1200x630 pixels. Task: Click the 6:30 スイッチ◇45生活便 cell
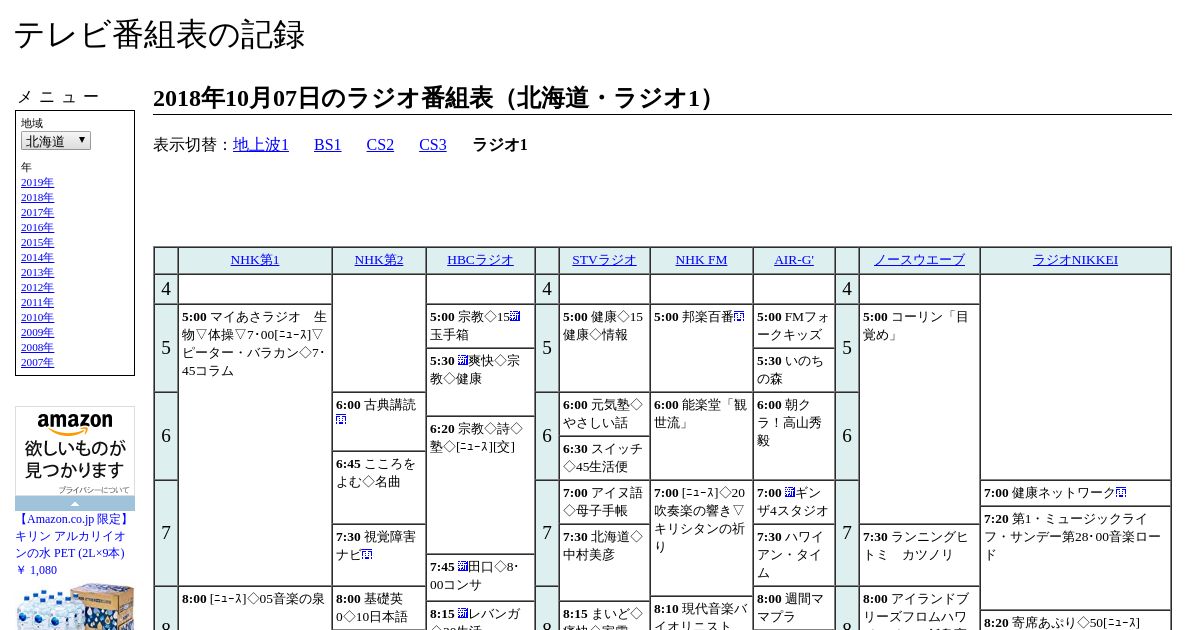click(x=604, y=458)
